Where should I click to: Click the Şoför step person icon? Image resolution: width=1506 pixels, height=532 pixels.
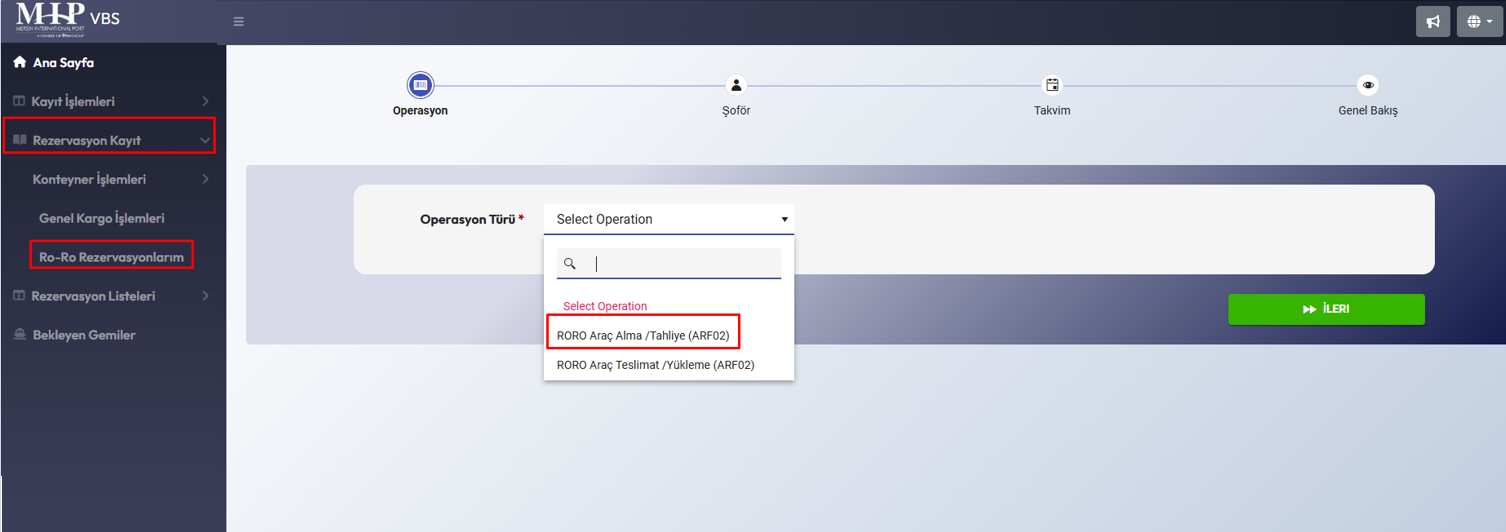pyautogui.click(x=736, y=85)
